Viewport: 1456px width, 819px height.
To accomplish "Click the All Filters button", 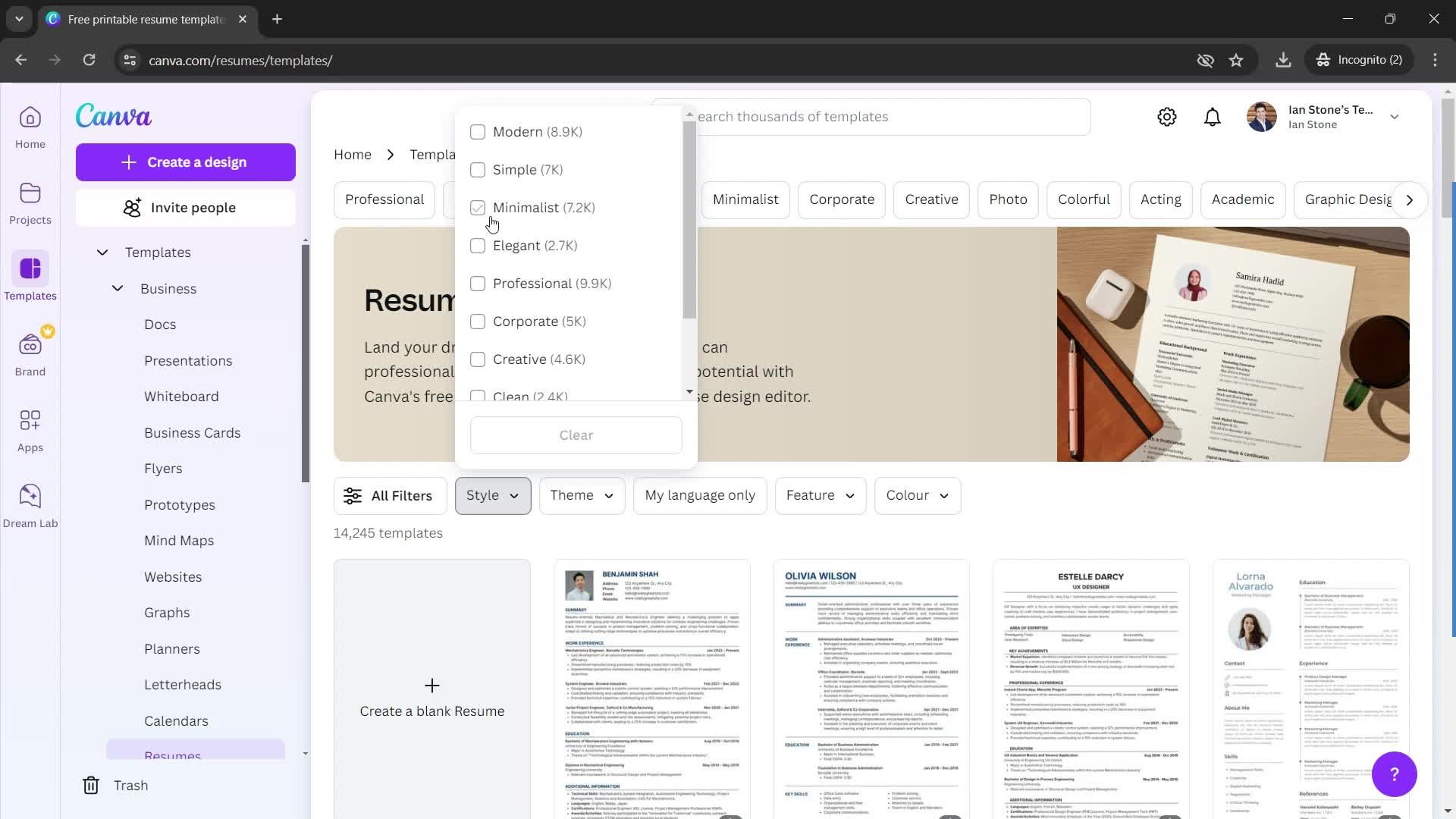I will (x=388, y=495).
